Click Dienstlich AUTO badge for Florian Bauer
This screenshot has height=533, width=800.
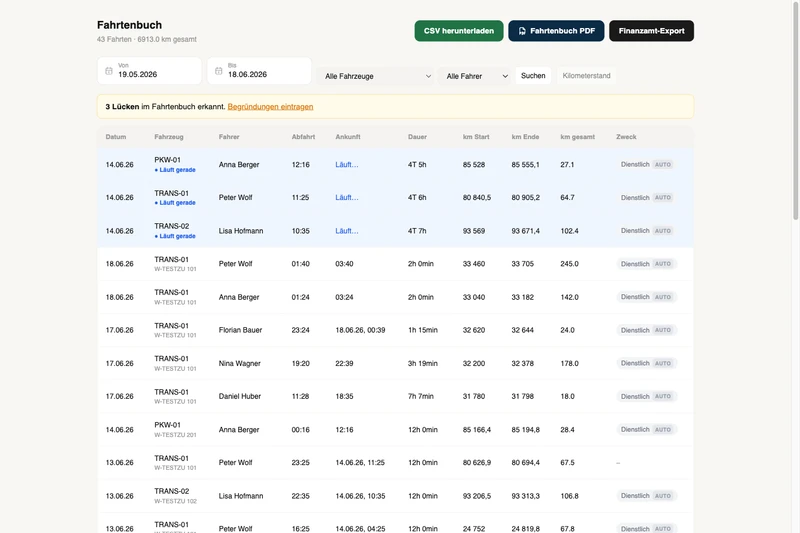[x=646, y=330]
